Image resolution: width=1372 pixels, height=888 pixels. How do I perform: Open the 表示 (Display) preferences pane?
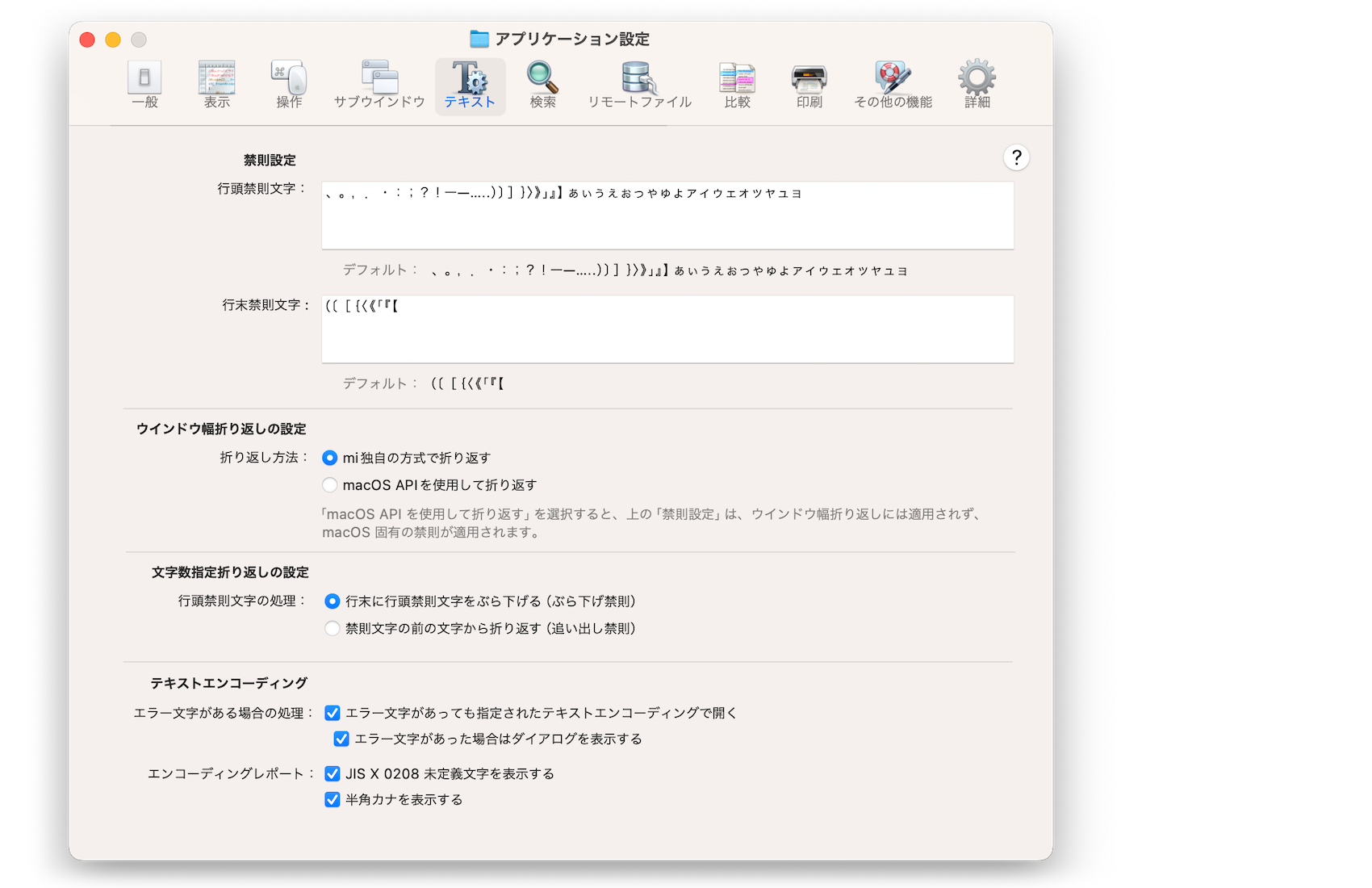point(216,84)
